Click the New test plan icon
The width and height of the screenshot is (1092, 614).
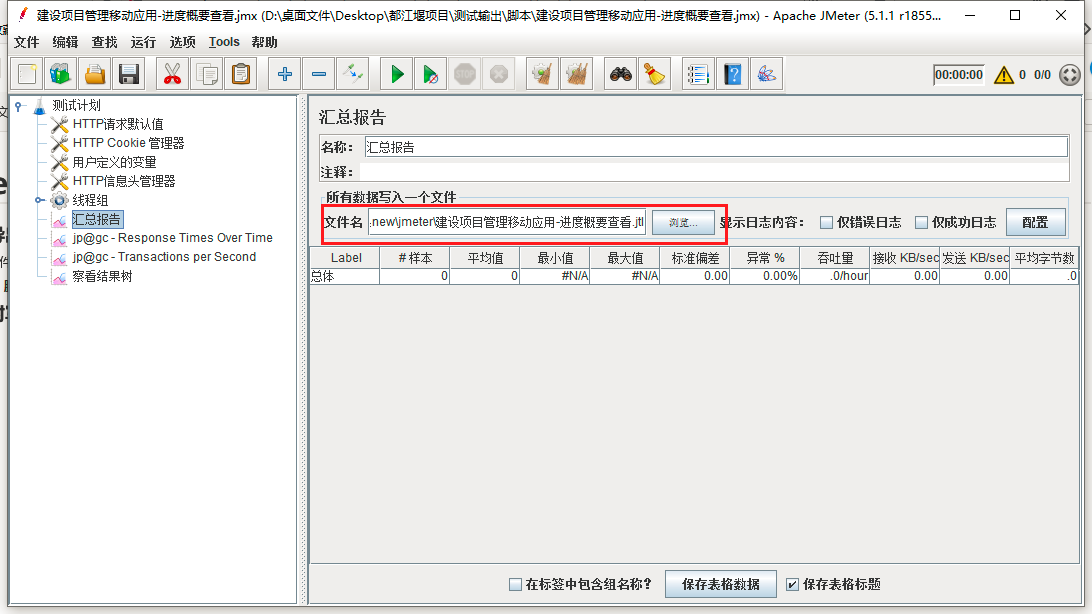(x=28, y=74)
